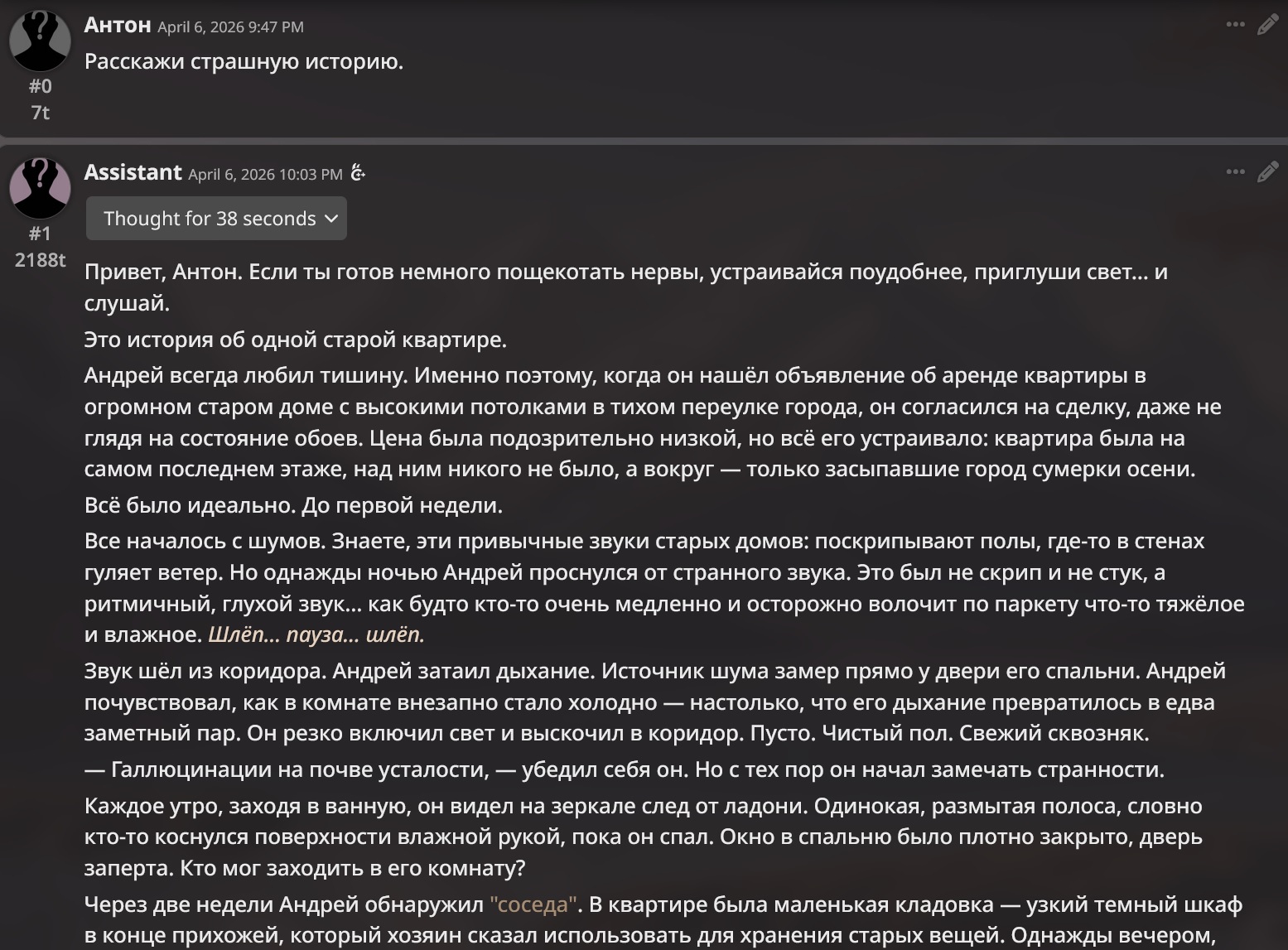
Task: Select the message index #1 label
Action: [x=40, y=234]
